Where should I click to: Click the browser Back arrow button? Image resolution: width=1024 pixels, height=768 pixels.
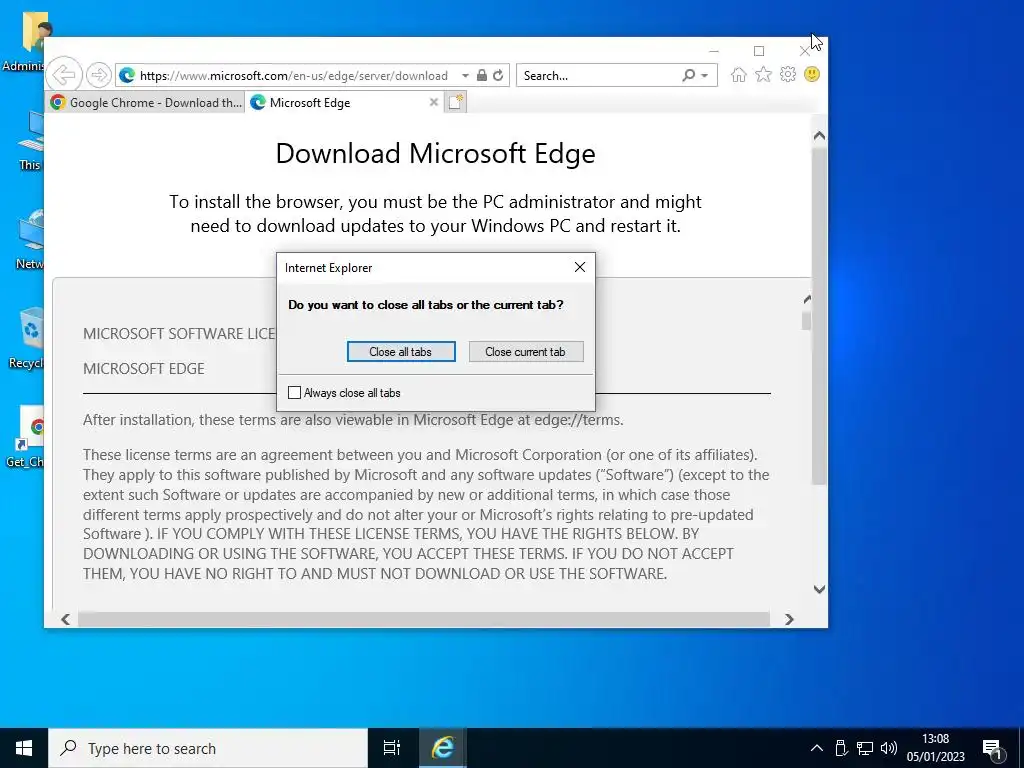(x=64, y=75)
